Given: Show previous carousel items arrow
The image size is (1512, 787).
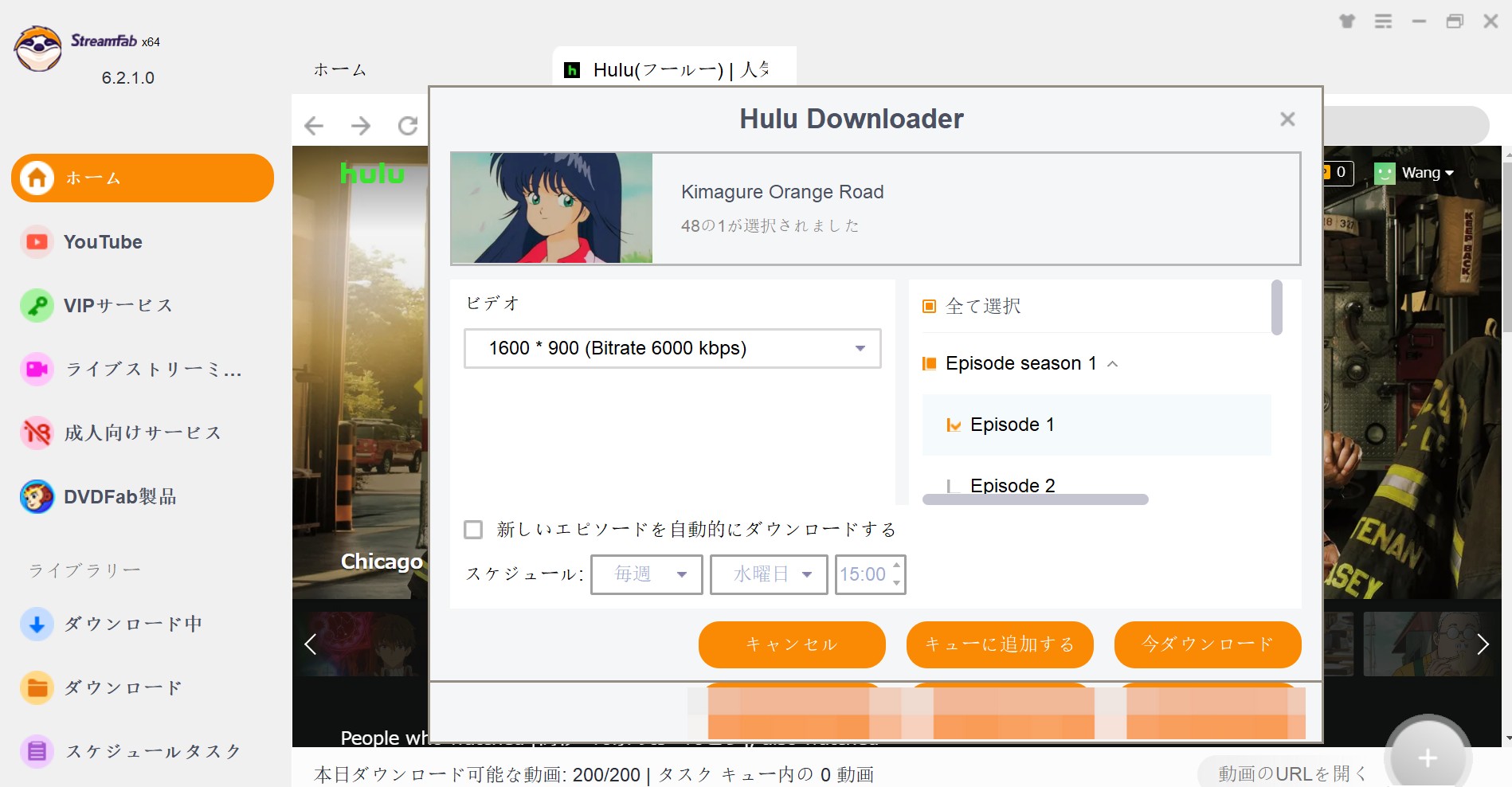Looking at the screenshot, I should click(x=311, y=644).
